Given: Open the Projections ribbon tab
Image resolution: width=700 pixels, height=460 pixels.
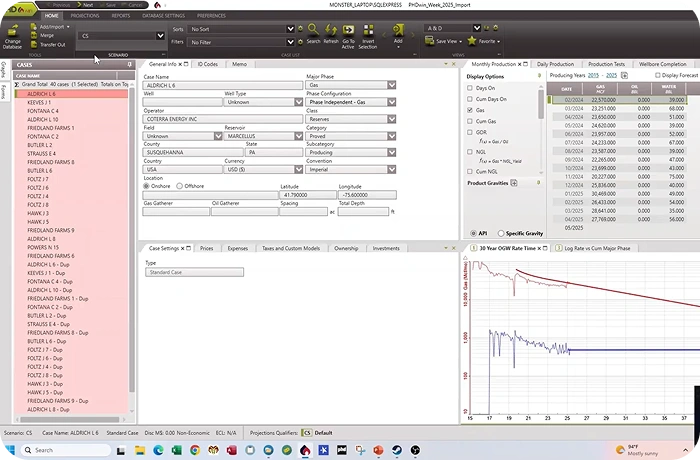Looking at the screenshot, I should [85, 16].
